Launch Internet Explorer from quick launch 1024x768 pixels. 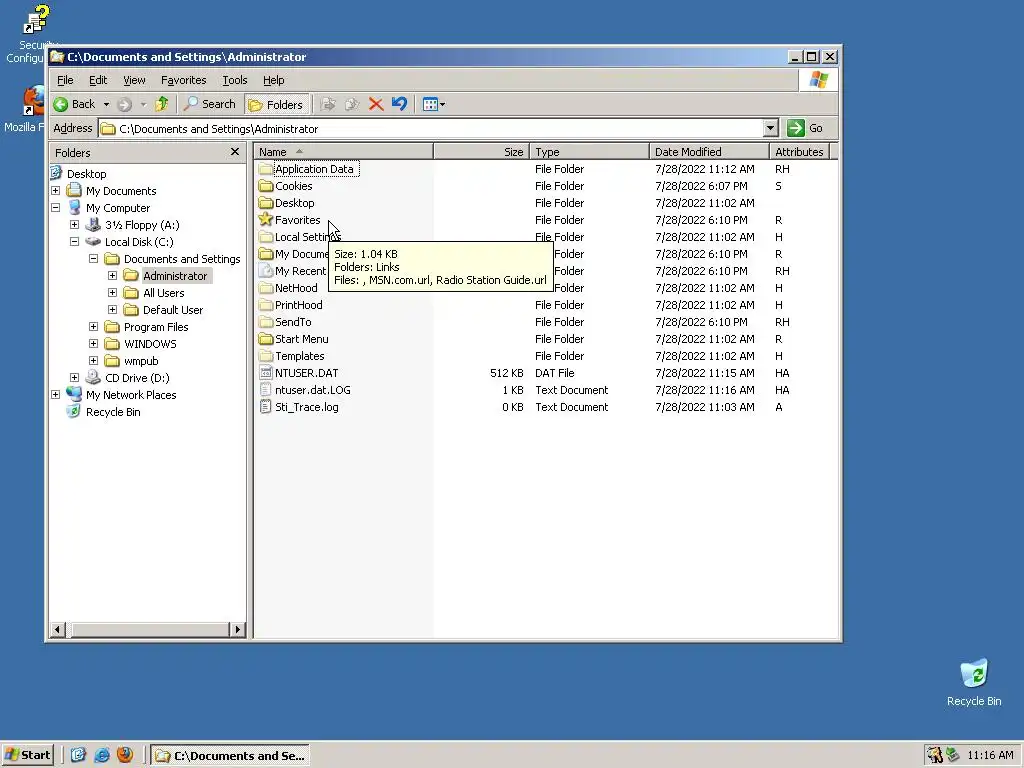pos(102,755)
